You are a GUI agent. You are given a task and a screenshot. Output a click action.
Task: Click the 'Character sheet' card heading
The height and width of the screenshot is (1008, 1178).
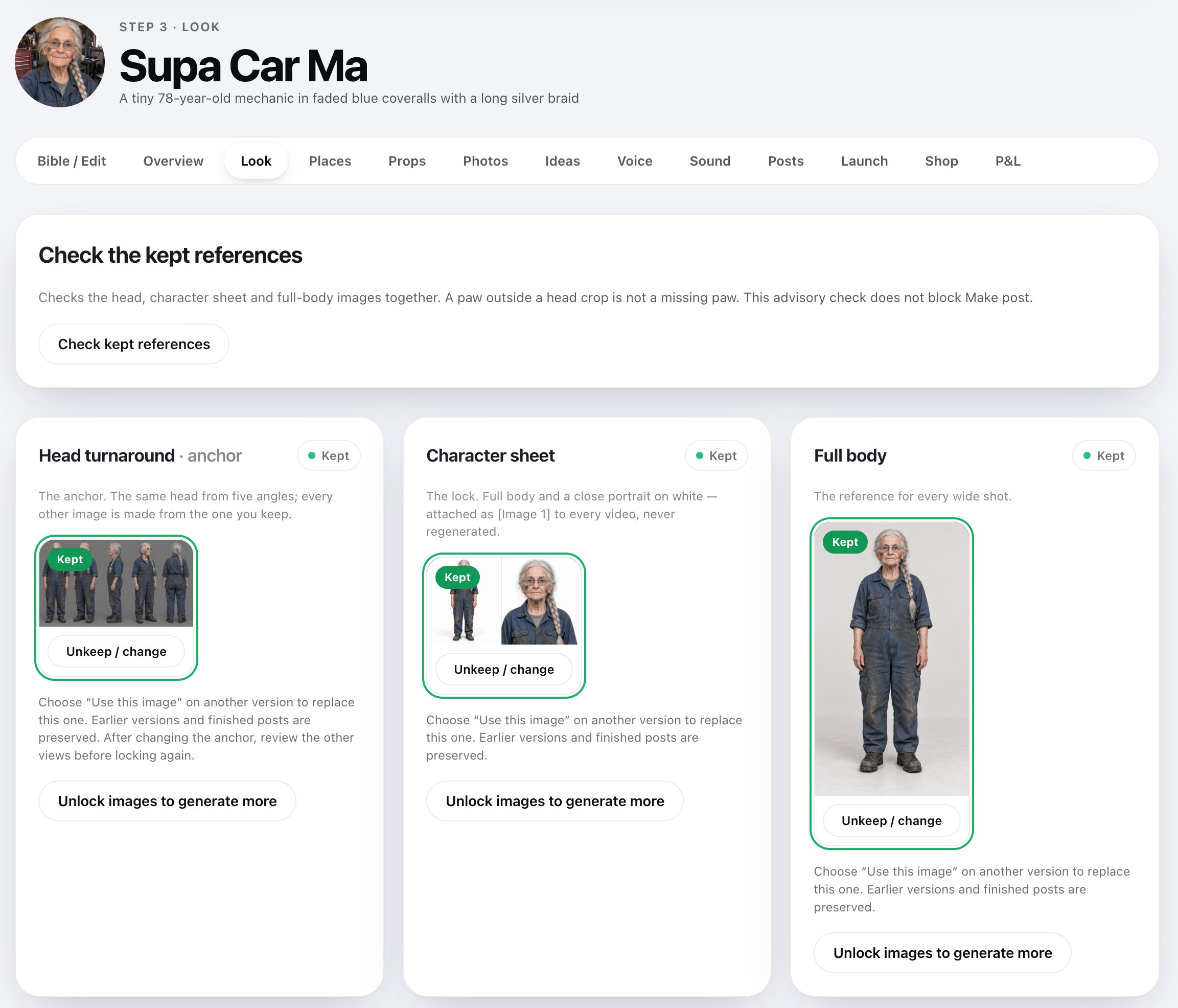[x=490, y=455]
